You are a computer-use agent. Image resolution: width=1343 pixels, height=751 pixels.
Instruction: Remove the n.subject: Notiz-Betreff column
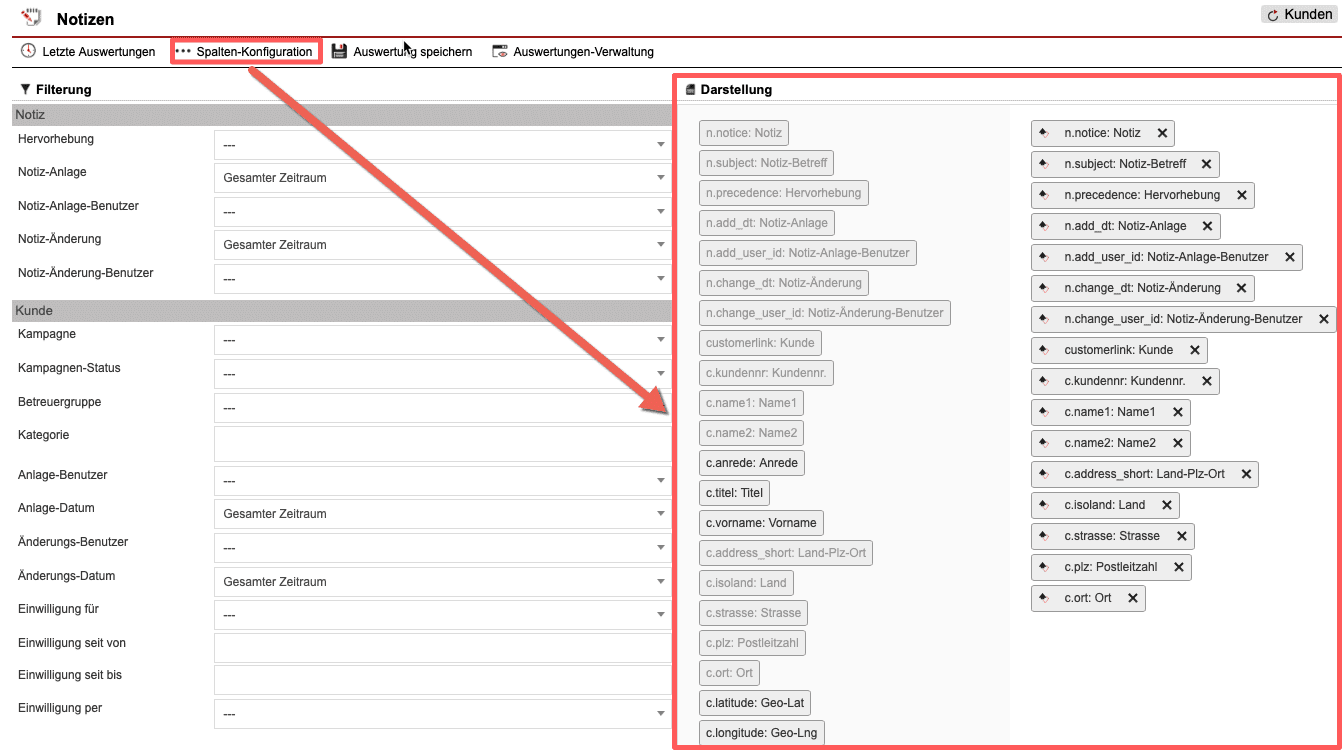[1206, 164]
